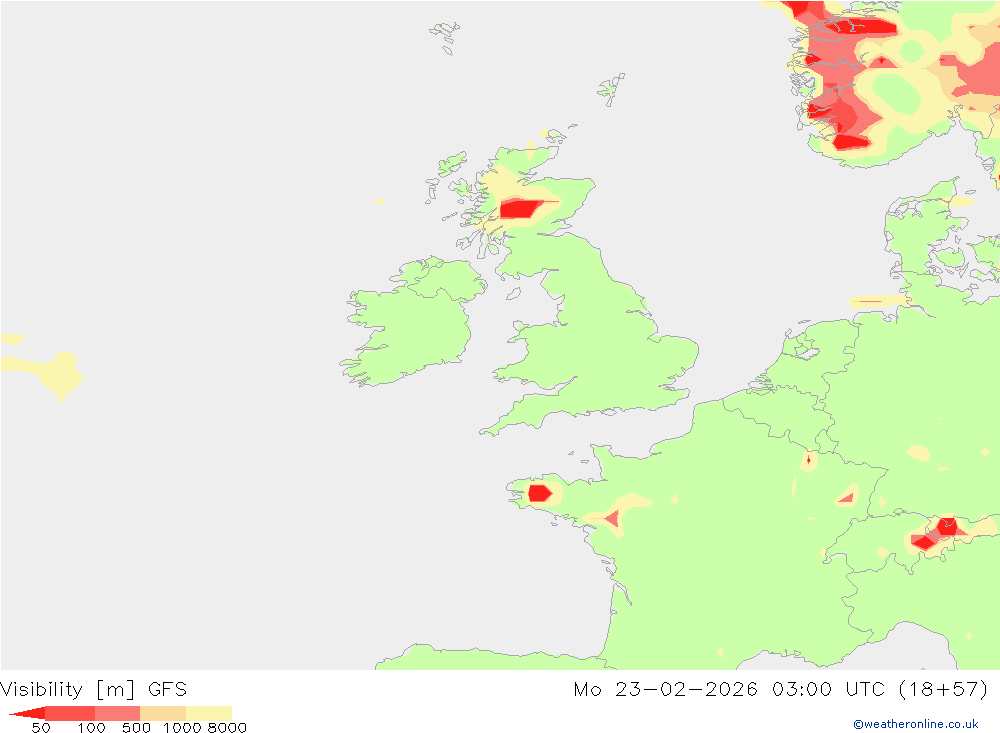Click the legend value label '8000'
Screen dimensions: 1000x733
point(227,728)
